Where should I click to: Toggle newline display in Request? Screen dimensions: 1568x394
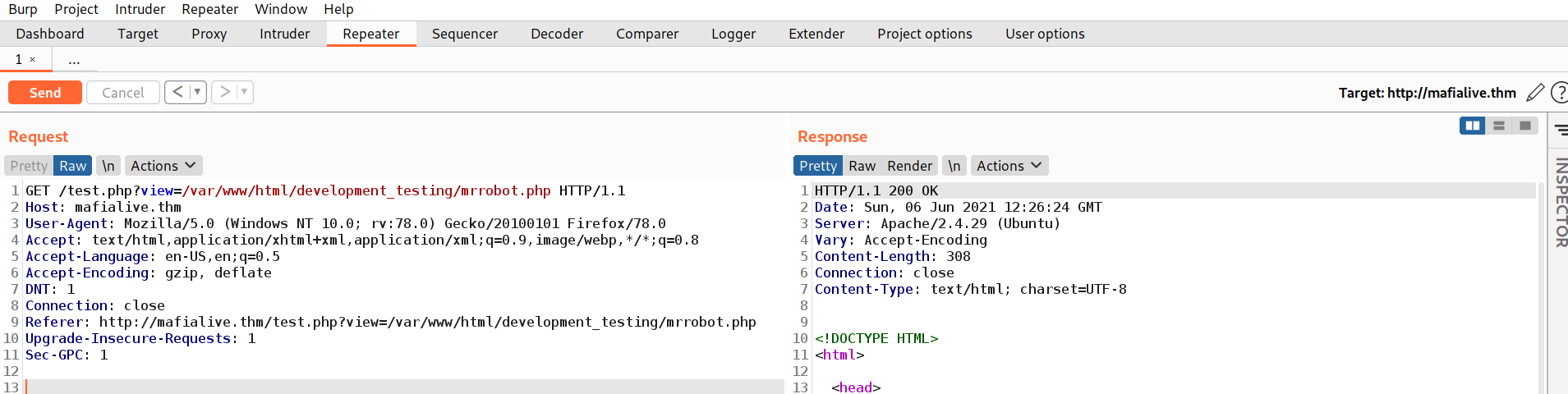tap(108, 166)
